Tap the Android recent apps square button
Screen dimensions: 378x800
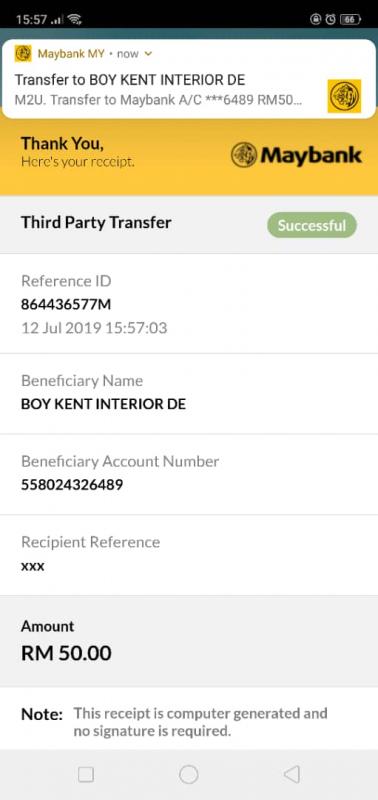86,774
